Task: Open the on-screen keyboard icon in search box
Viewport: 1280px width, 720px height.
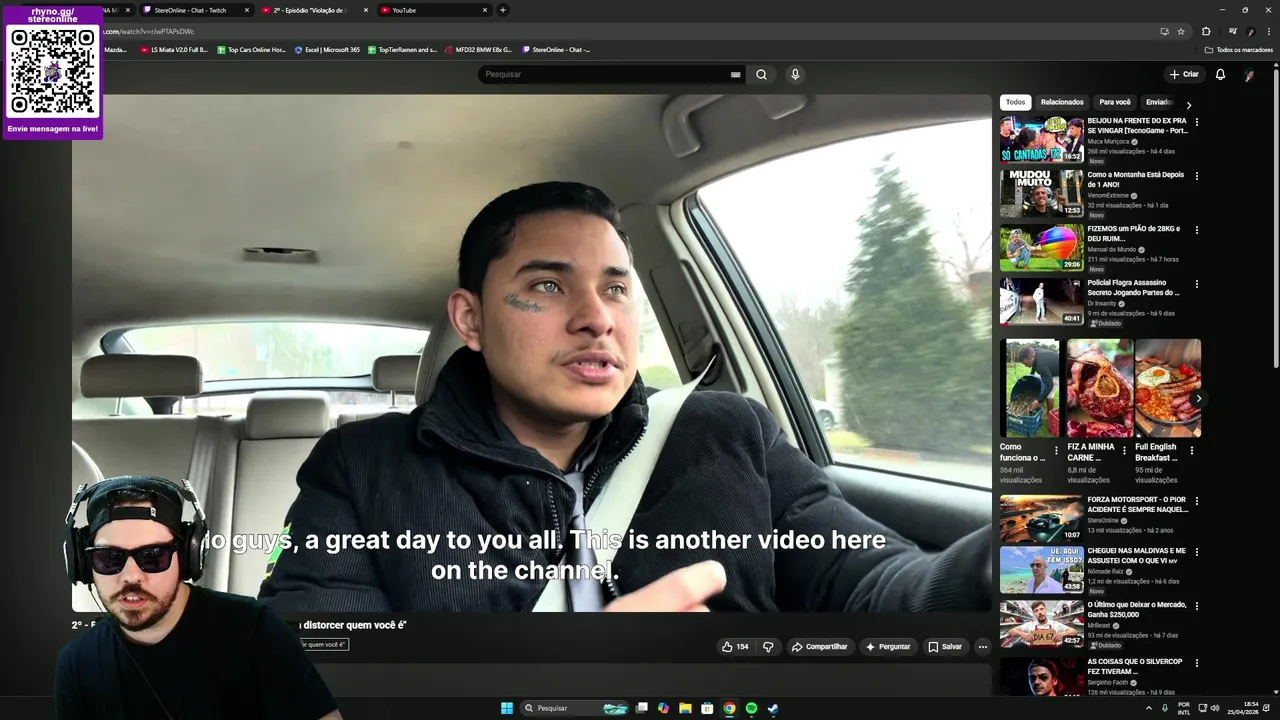Action: click(736, 74)
